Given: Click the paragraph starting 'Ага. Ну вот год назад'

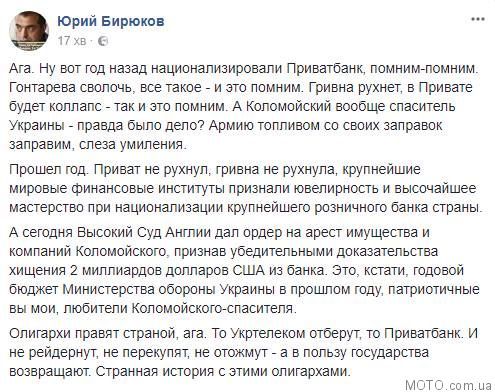Looking at the screenshot, I should tap(244, 106).
